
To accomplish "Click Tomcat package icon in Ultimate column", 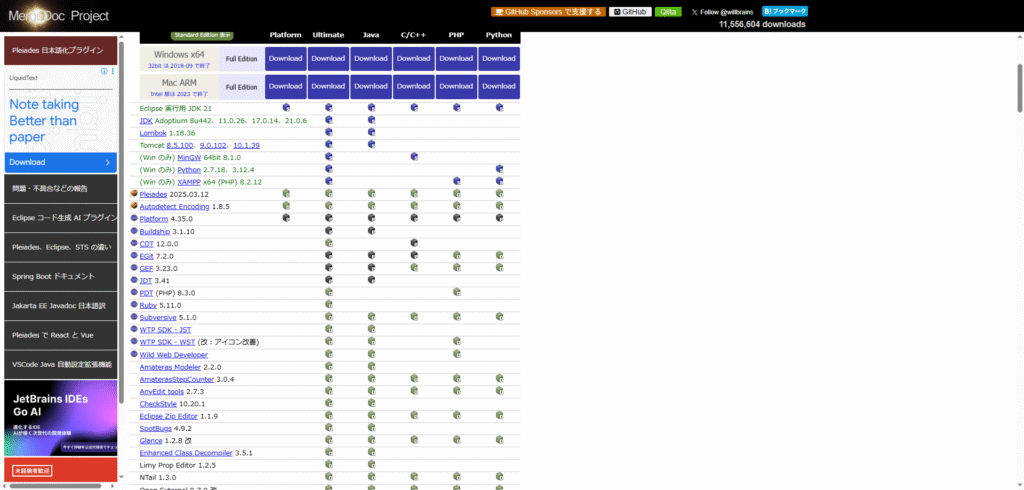I will (x=328, y=144).
